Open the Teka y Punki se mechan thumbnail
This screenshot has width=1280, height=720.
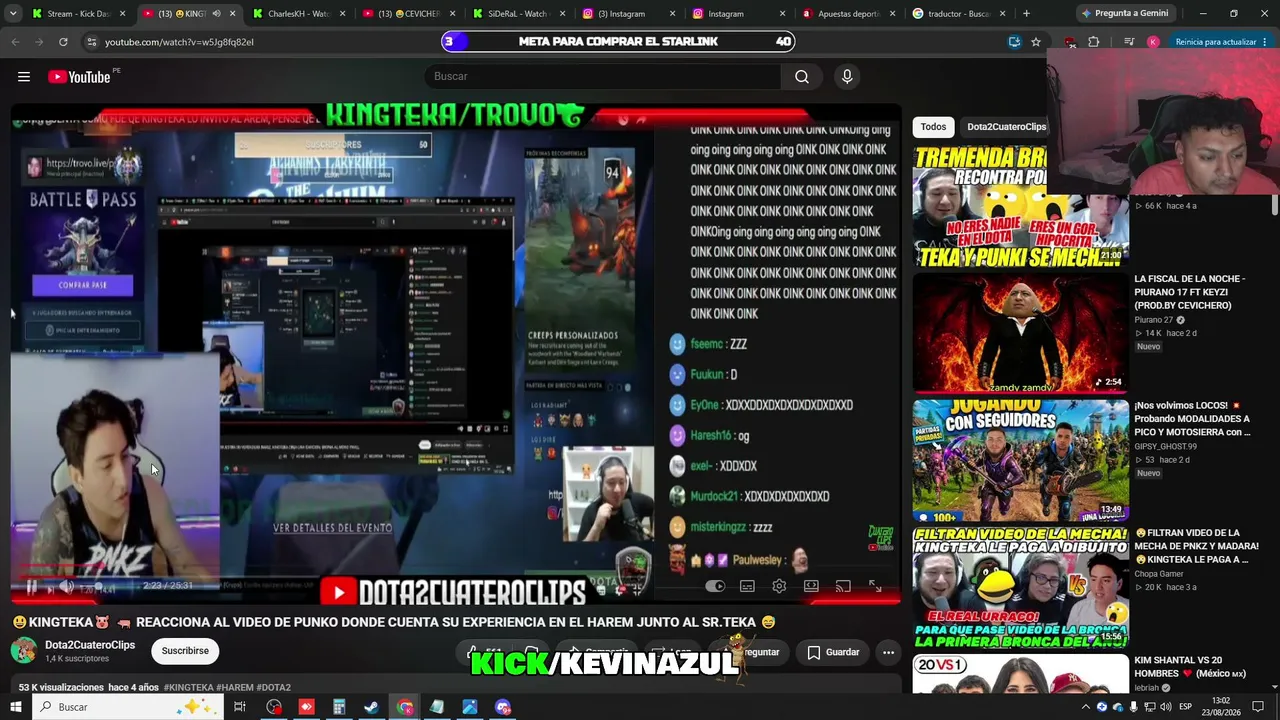1020,205
